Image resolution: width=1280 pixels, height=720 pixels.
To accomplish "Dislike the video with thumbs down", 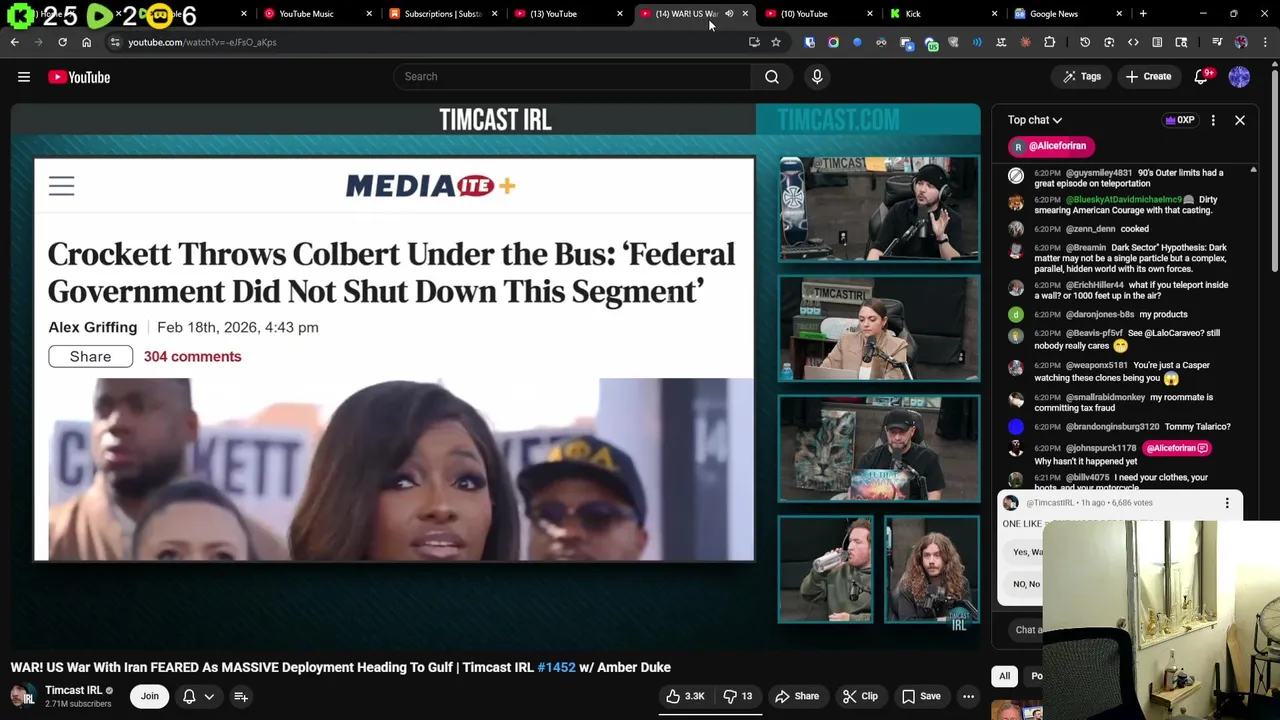I will click(x=738, y=696).
